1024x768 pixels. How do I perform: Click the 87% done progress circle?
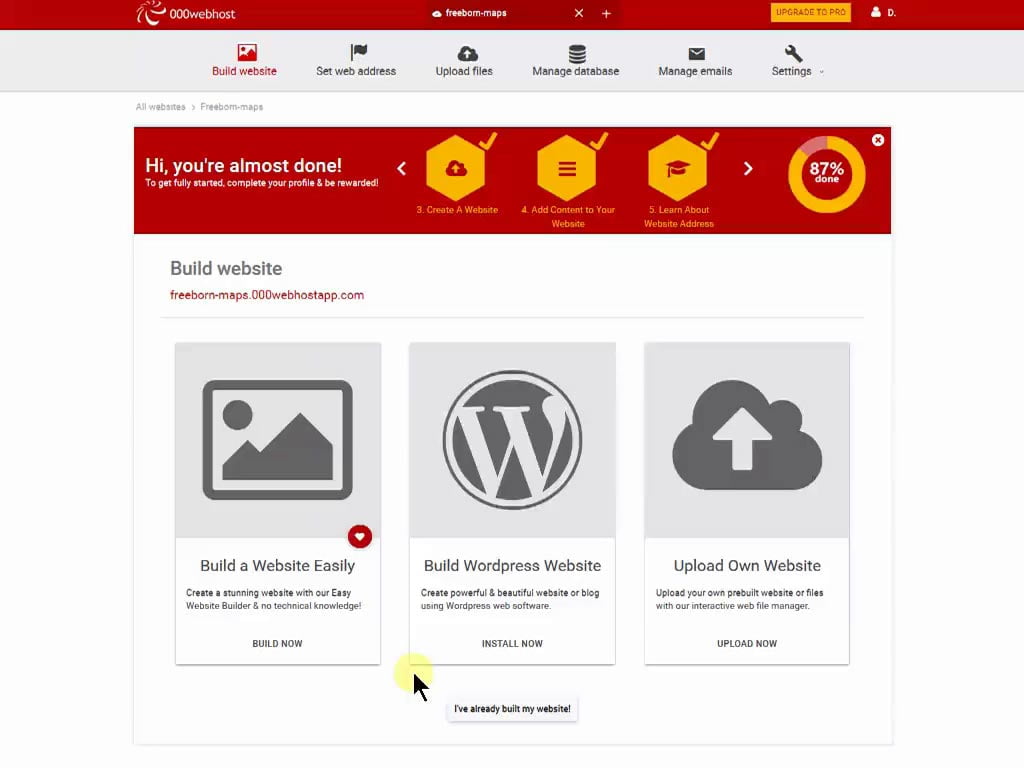tap(827, 173)
